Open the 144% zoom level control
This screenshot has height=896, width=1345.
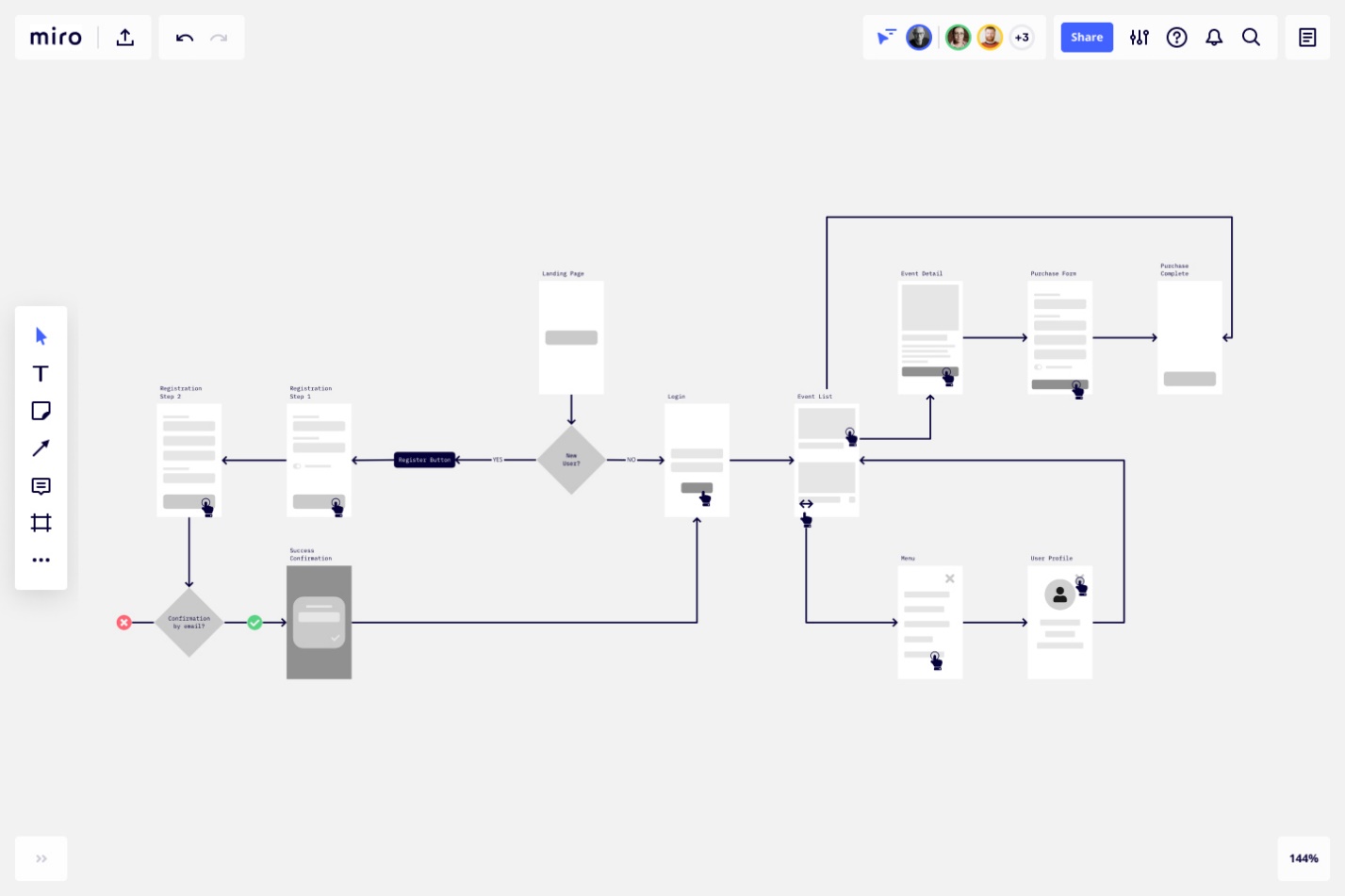[x=1304, y=858]
